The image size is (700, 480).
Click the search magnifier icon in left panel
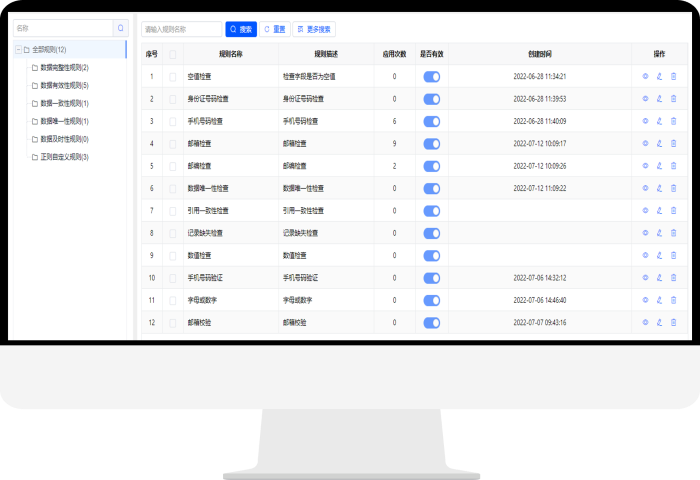(x=120, y=29)
